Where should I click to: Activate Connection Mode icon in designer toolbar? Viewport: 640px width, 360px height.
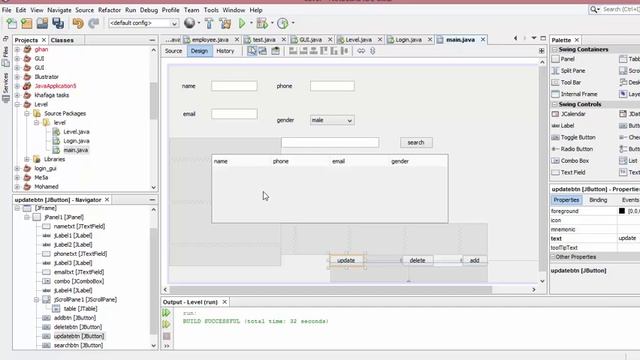263,51
